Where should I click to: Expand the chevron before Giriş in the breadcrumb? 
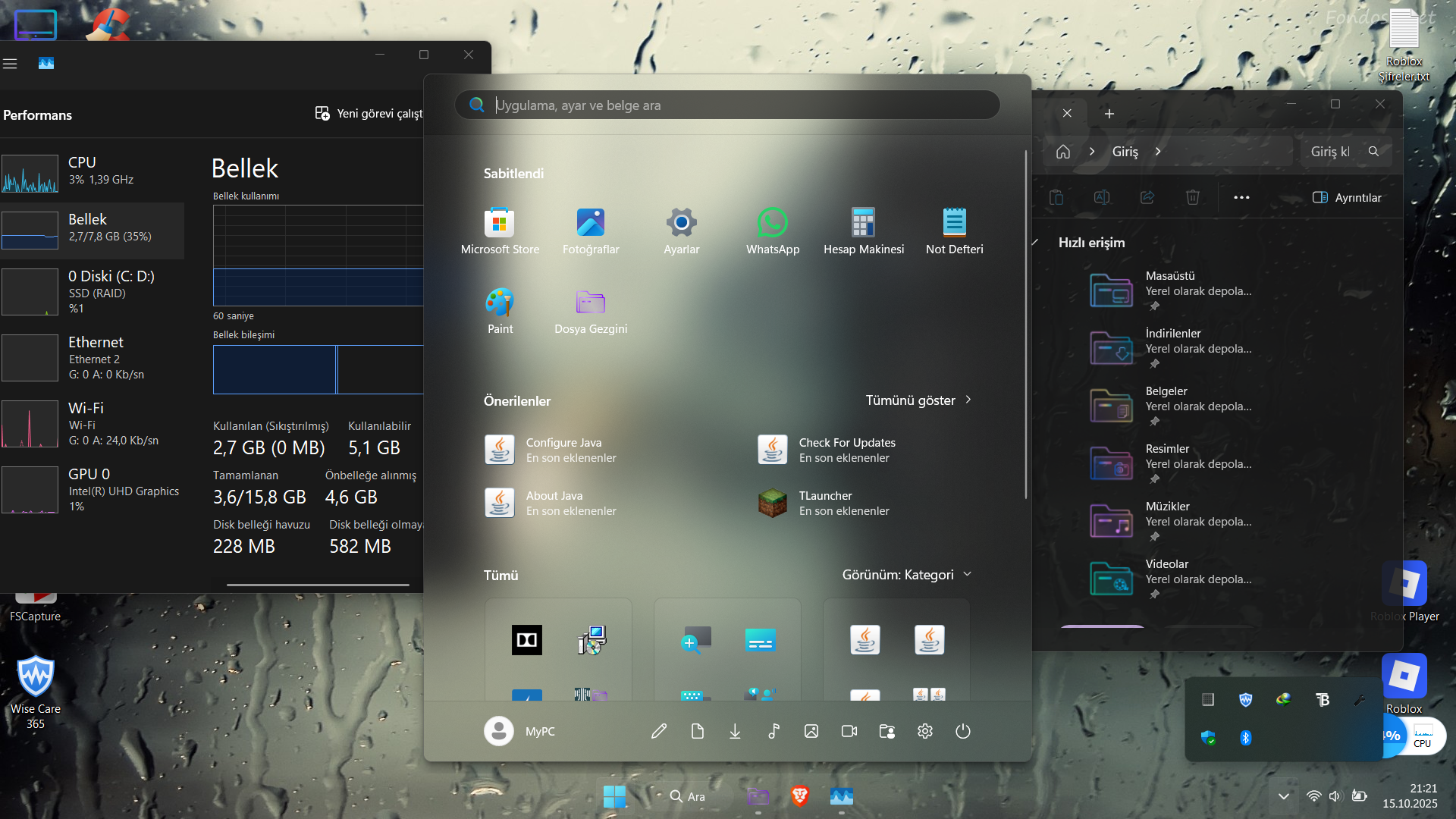click(x=1092, y=152)
